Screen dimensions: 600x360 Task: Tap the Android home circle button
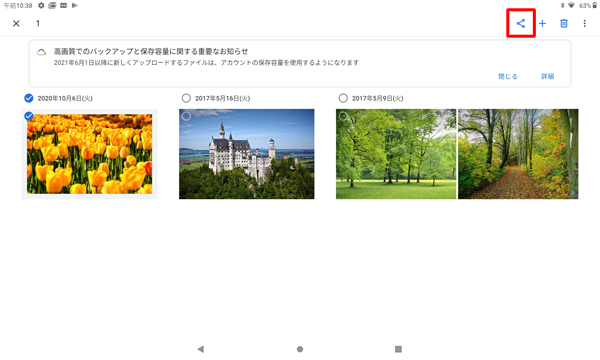(300, 349)
